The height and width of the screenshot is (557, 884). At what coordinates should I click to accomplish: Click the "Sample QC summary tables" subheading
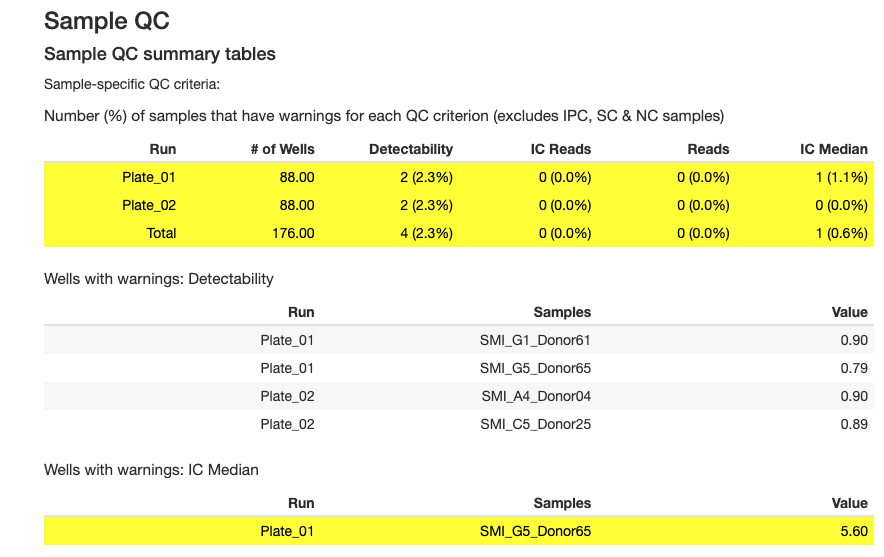coord(160,54)
